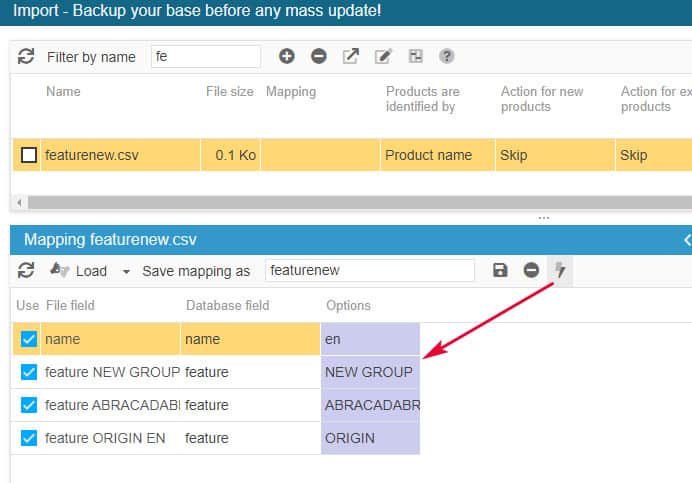The image size is (692, 483).
Task: Tick the featurenew.csv row checkbox
Action: point(29,155)
